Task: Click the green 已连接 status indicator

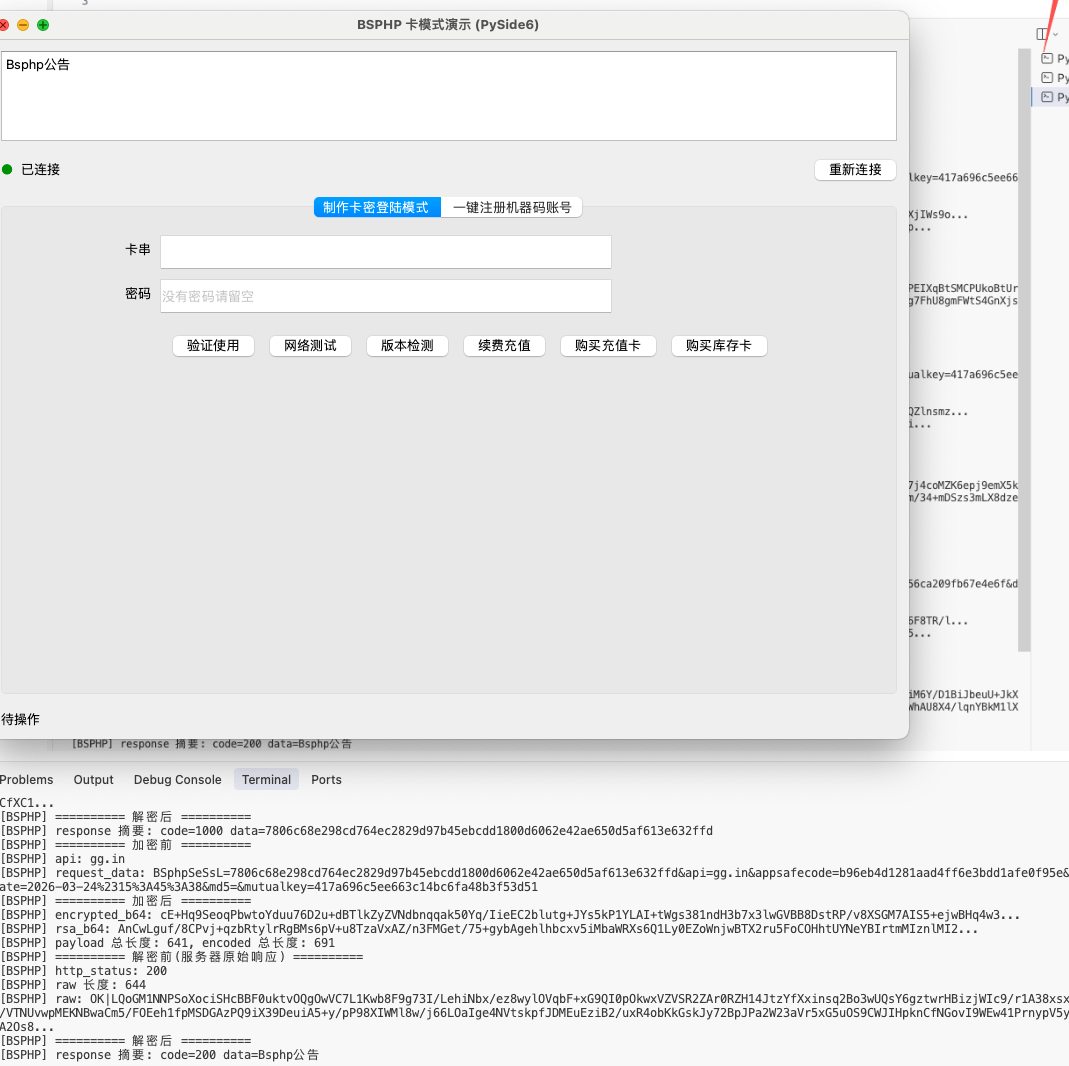Action: [7, 170]
